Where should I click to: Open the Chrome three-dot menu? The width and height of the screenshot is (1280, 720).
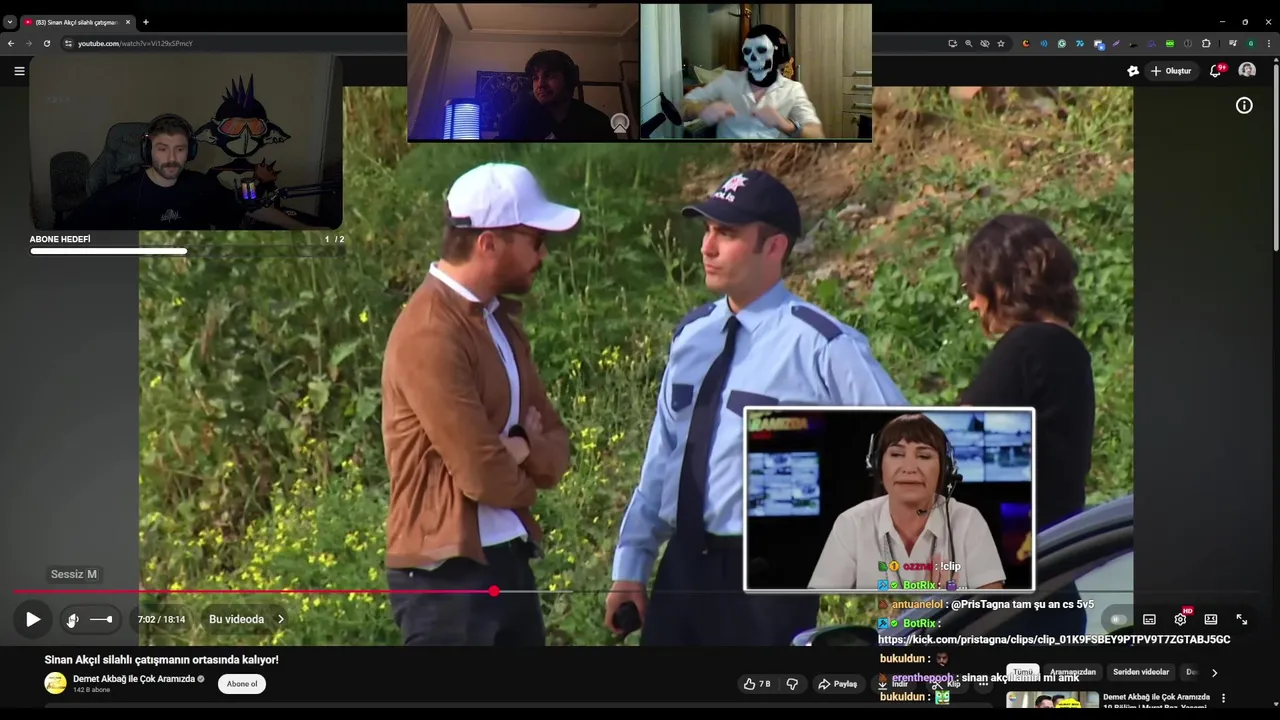coord(1269,43)
